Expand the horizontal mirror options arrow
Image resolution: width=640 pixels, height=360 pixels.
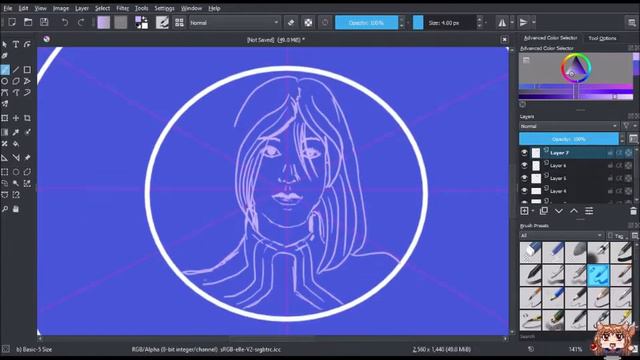point(512,22)
